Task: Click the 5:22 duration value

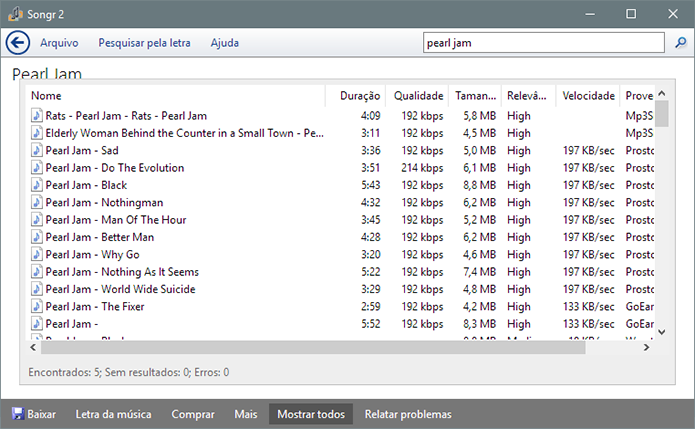Action: [371, 272]
